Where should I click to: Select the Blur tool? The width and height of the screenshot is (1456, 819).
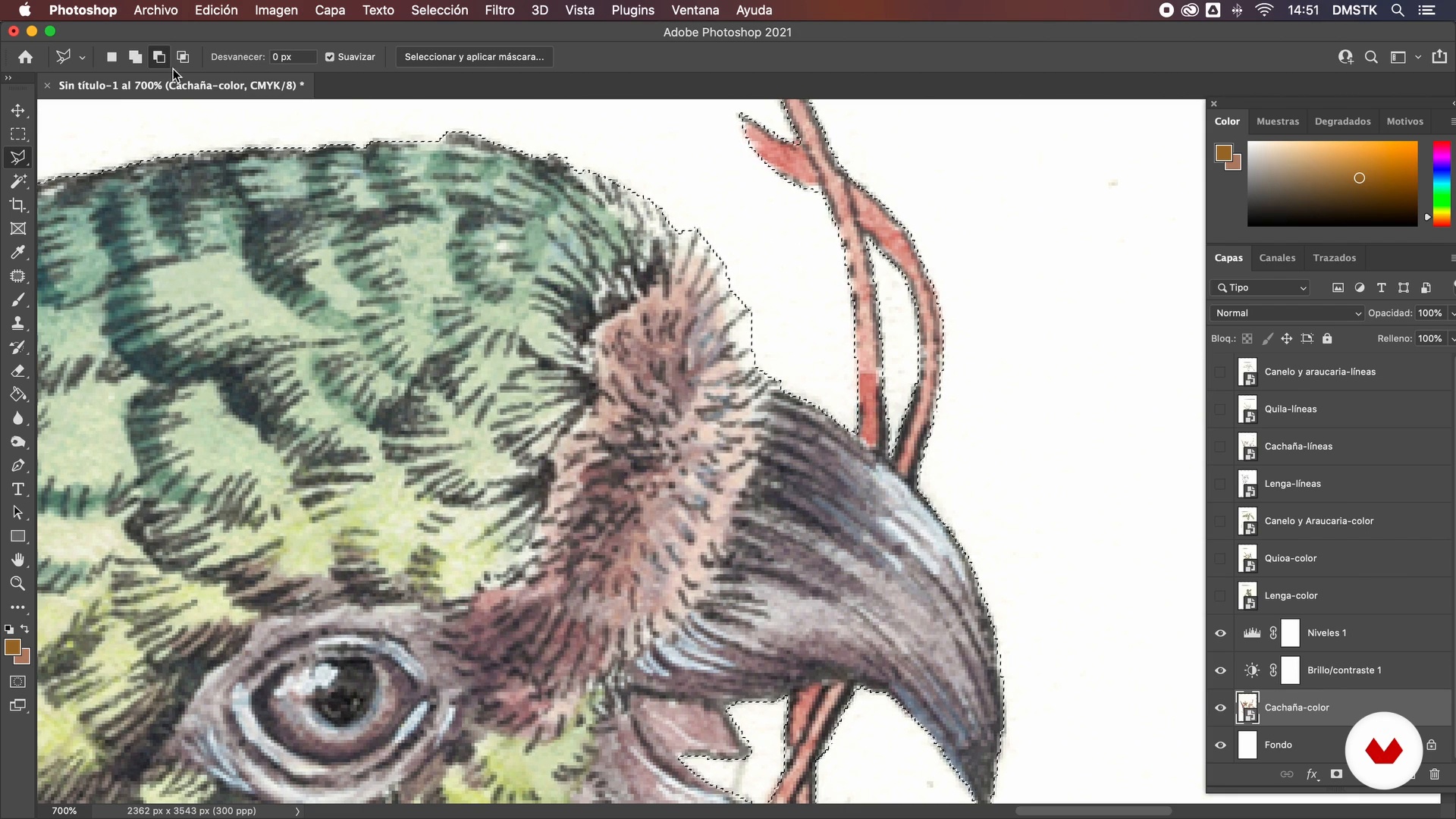[x=18, y=418]
